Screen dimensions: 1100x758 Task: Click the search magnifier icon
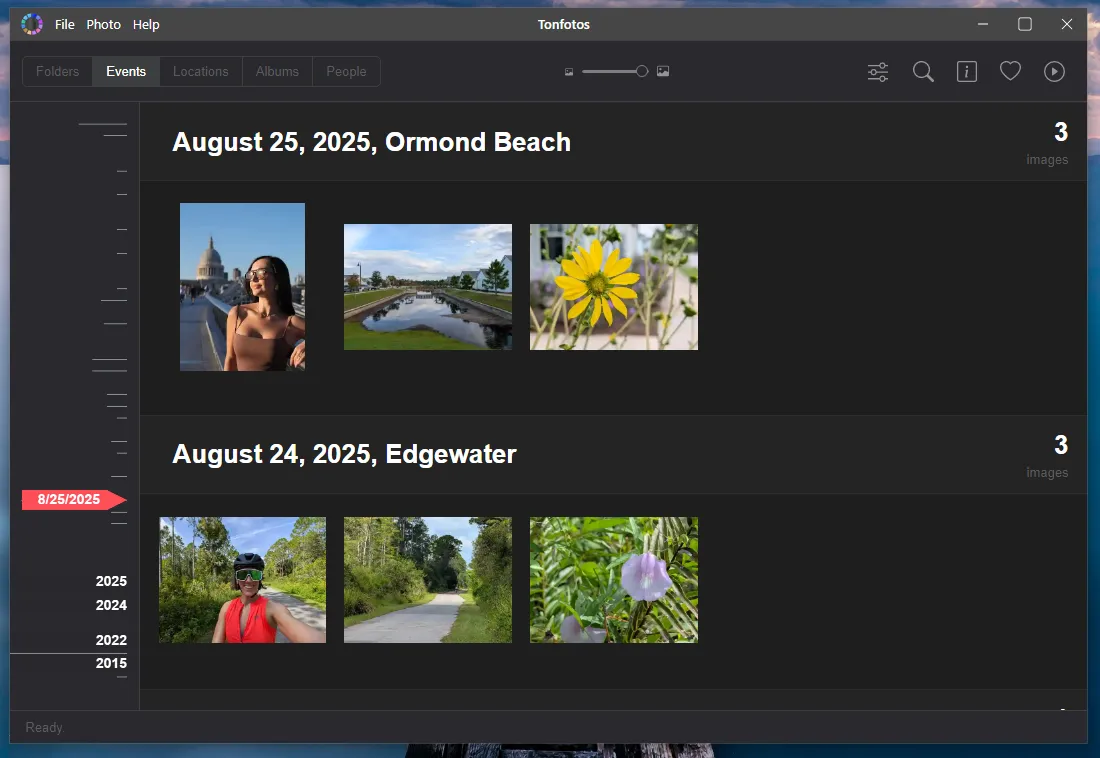pos(922,71)
